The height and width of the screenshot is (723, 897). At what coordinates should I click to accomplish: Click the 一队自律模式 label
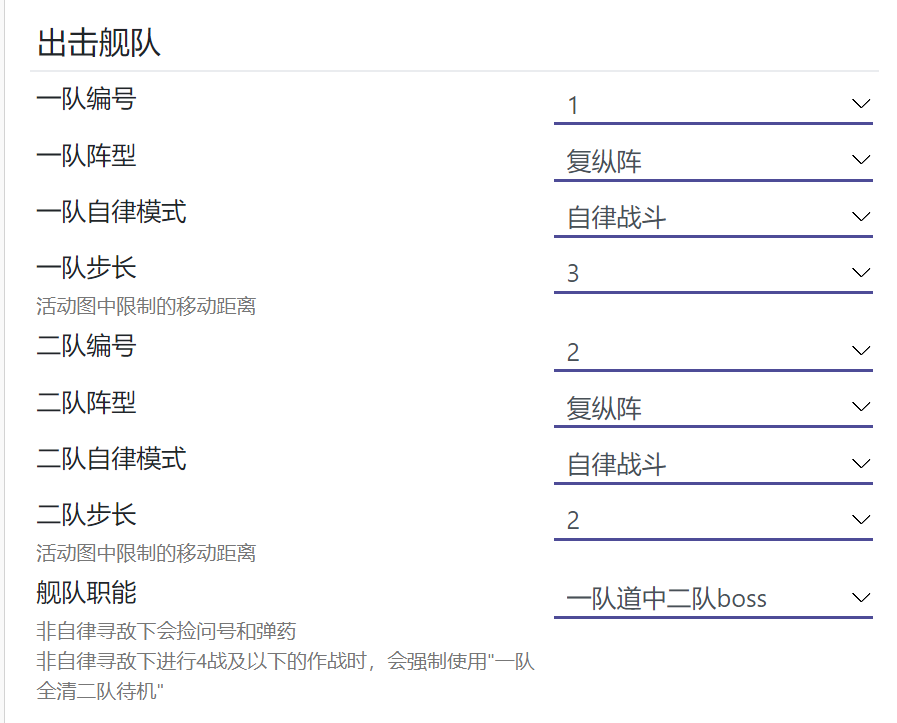point(112,212)
